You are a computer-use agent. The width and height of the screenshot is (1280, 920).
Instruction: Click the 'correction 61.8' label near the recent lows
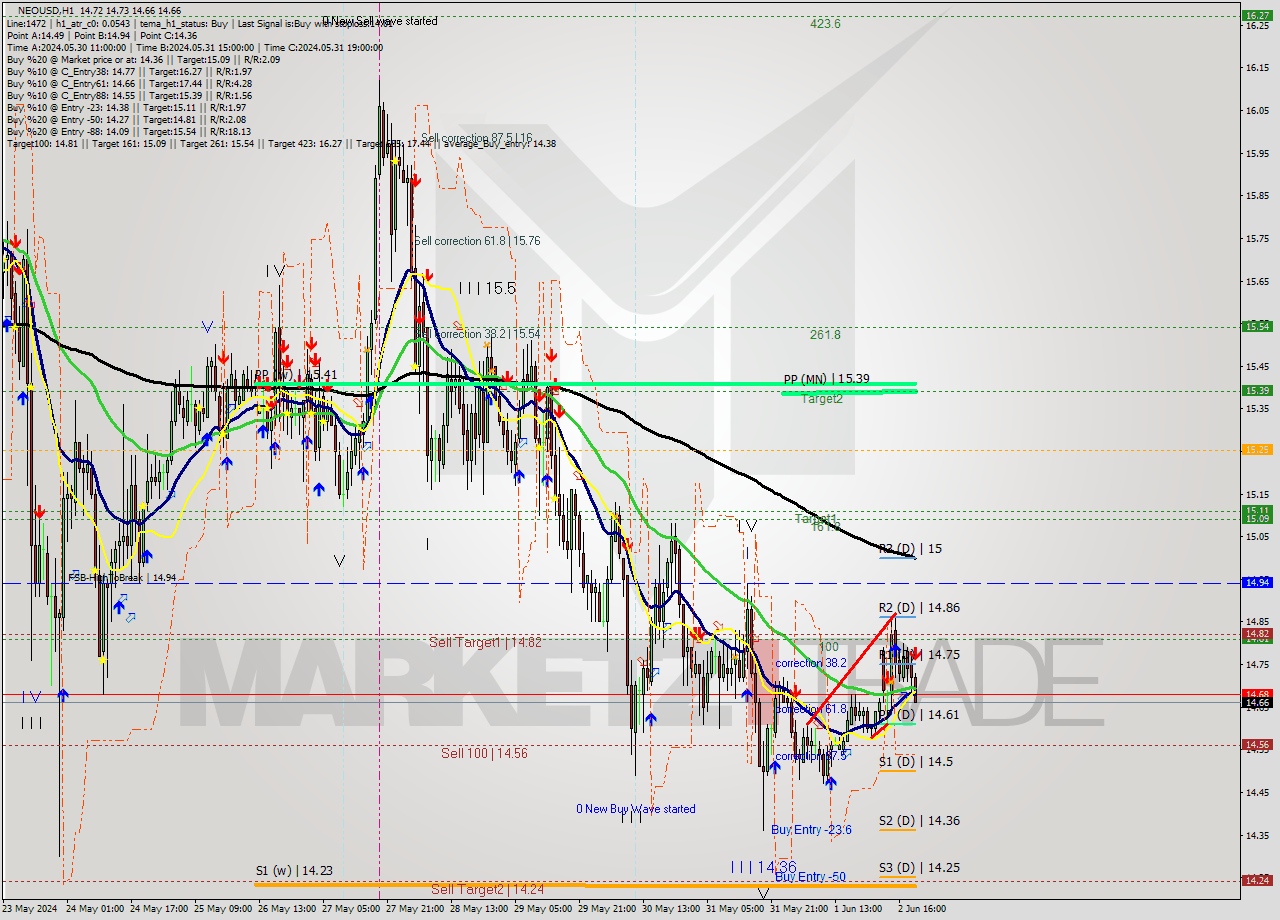810,709
